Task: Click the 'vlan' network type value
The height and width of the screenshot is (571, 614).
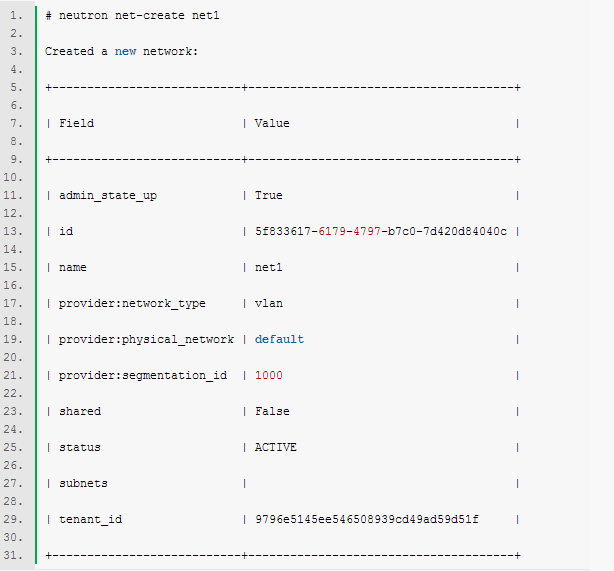Action: pos(269,303)
